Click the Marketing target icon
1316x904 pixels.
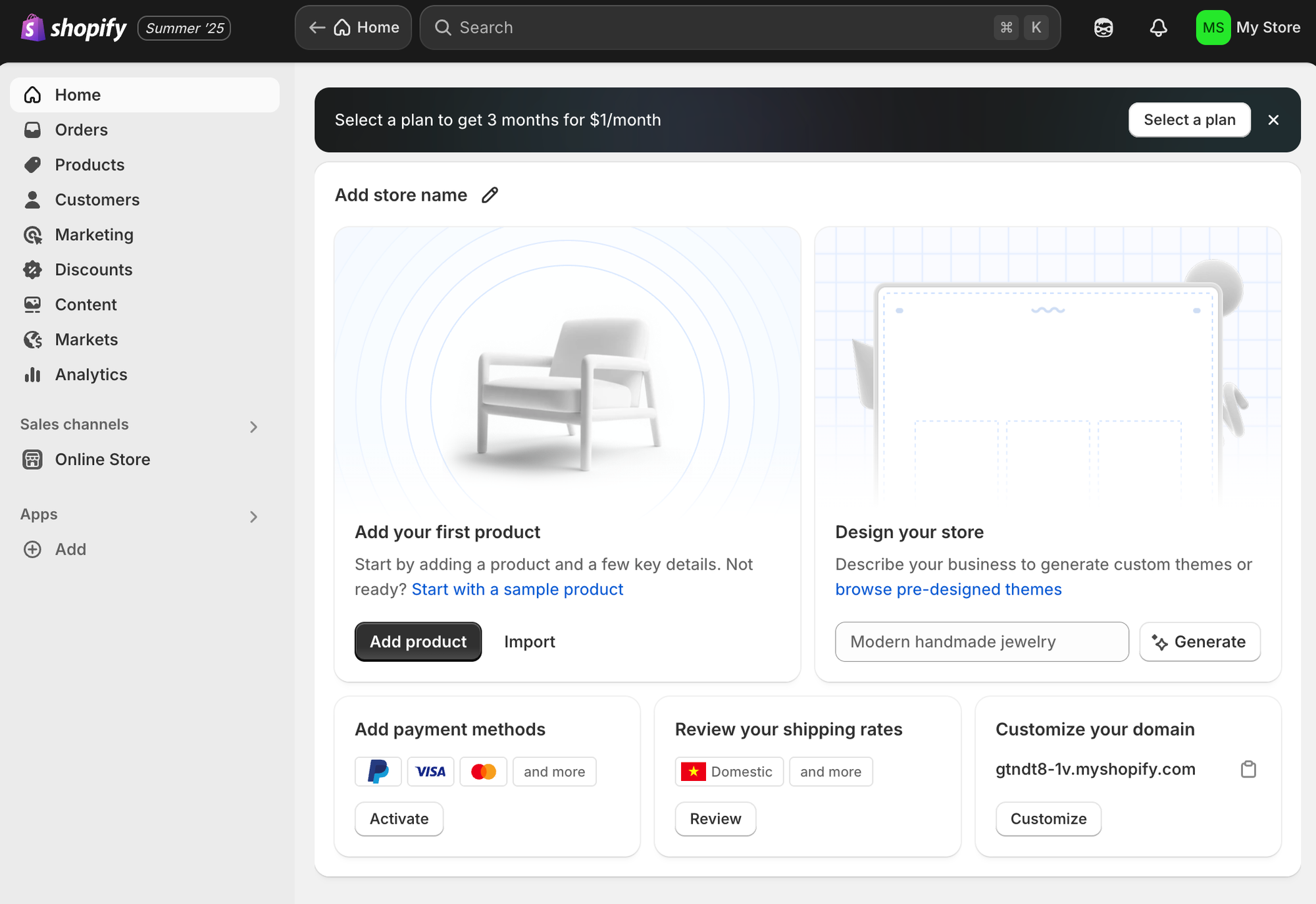[x=32, y=234]
